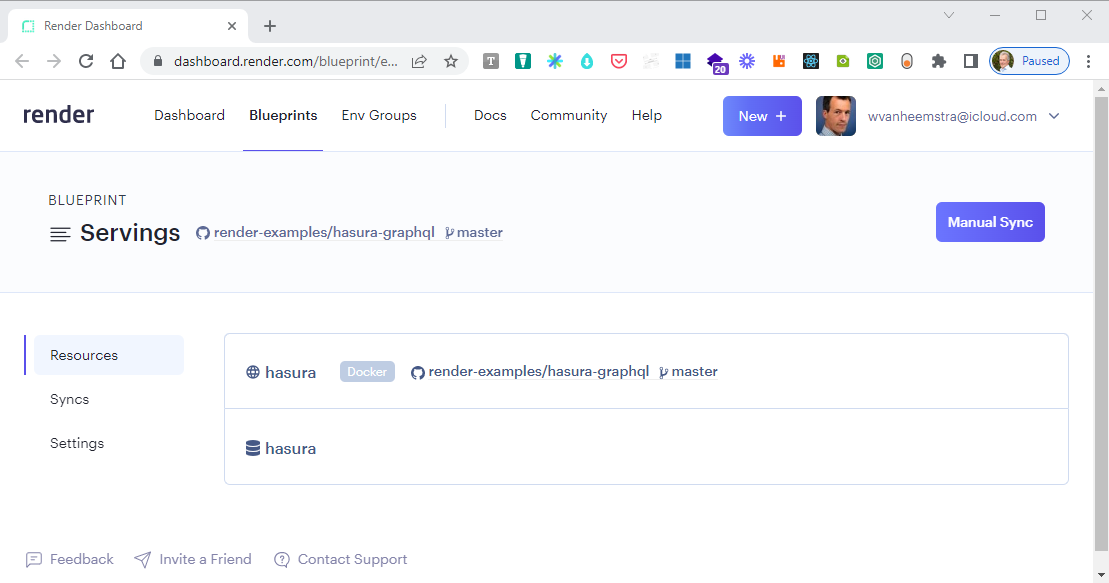Screen dimensions: 1109x583
Task: Select the globe icon beside the hasura service
Action: 251,371
